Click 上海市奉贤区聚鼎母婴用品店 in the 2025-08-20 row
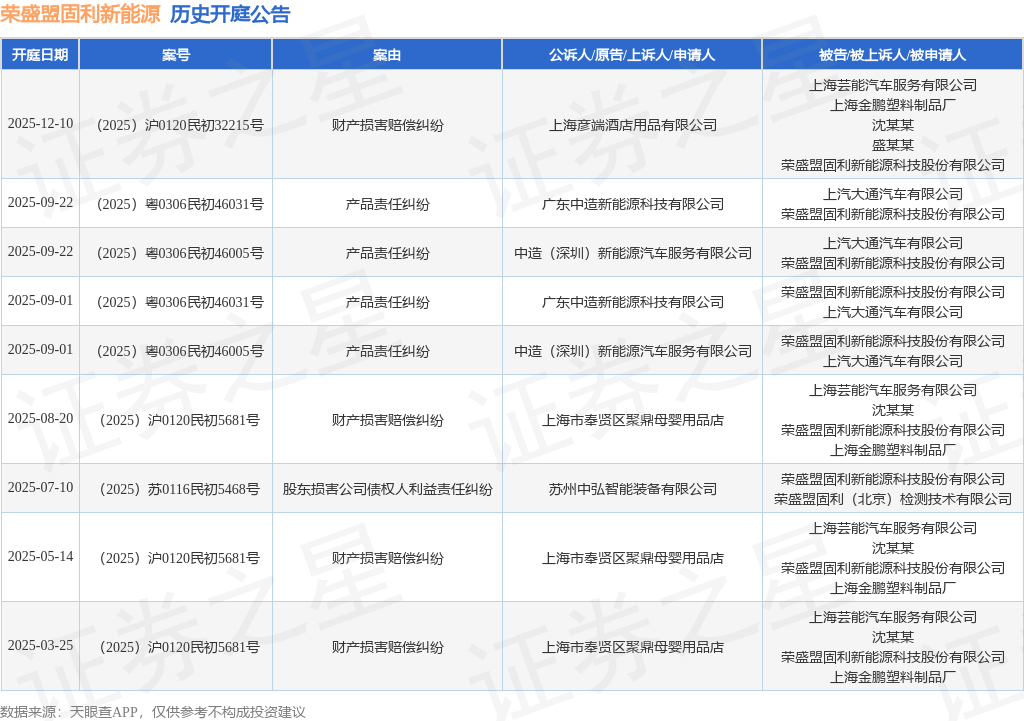1024x721 pixels. [x=632, y=419]
